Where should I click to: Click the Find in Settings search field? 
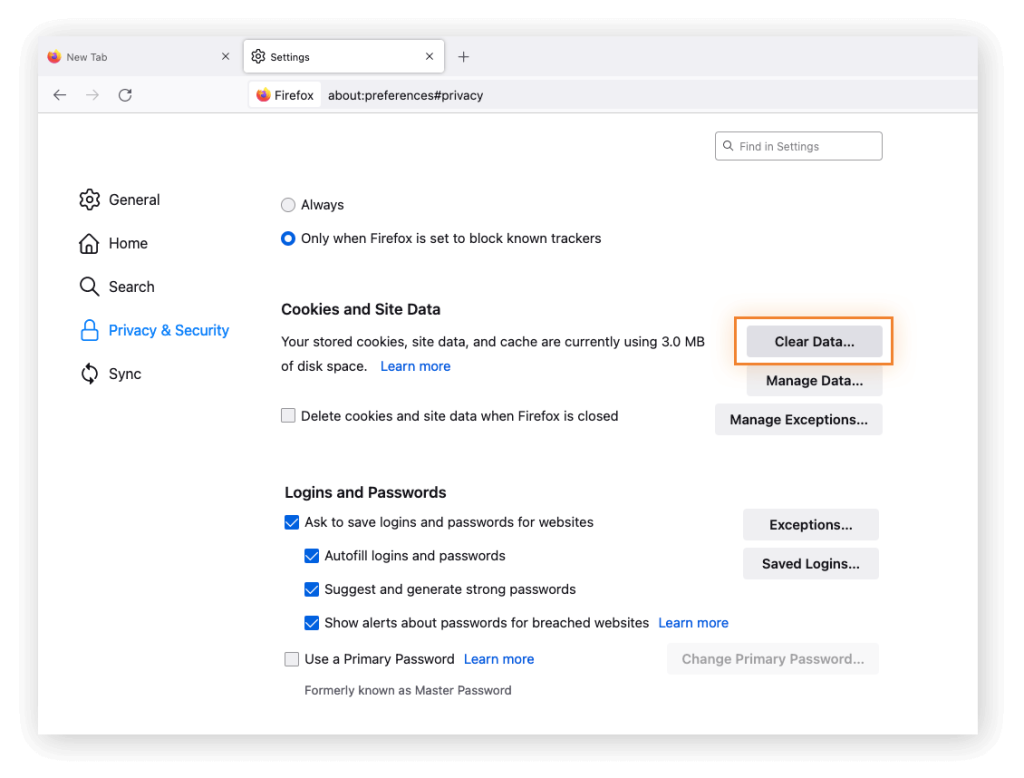click(x=799, y=146)
